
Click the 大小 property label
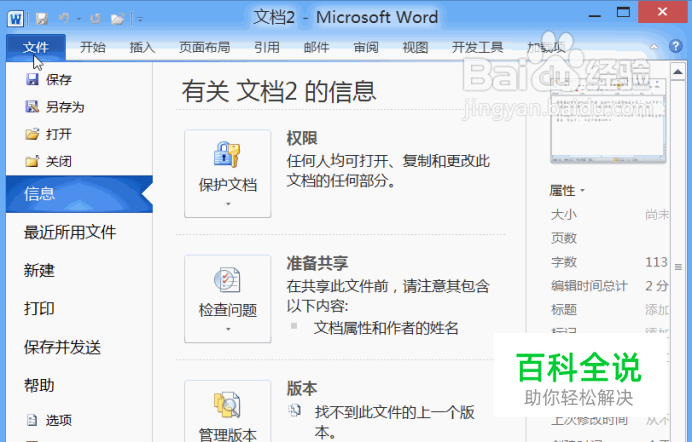tap(564, 214)
